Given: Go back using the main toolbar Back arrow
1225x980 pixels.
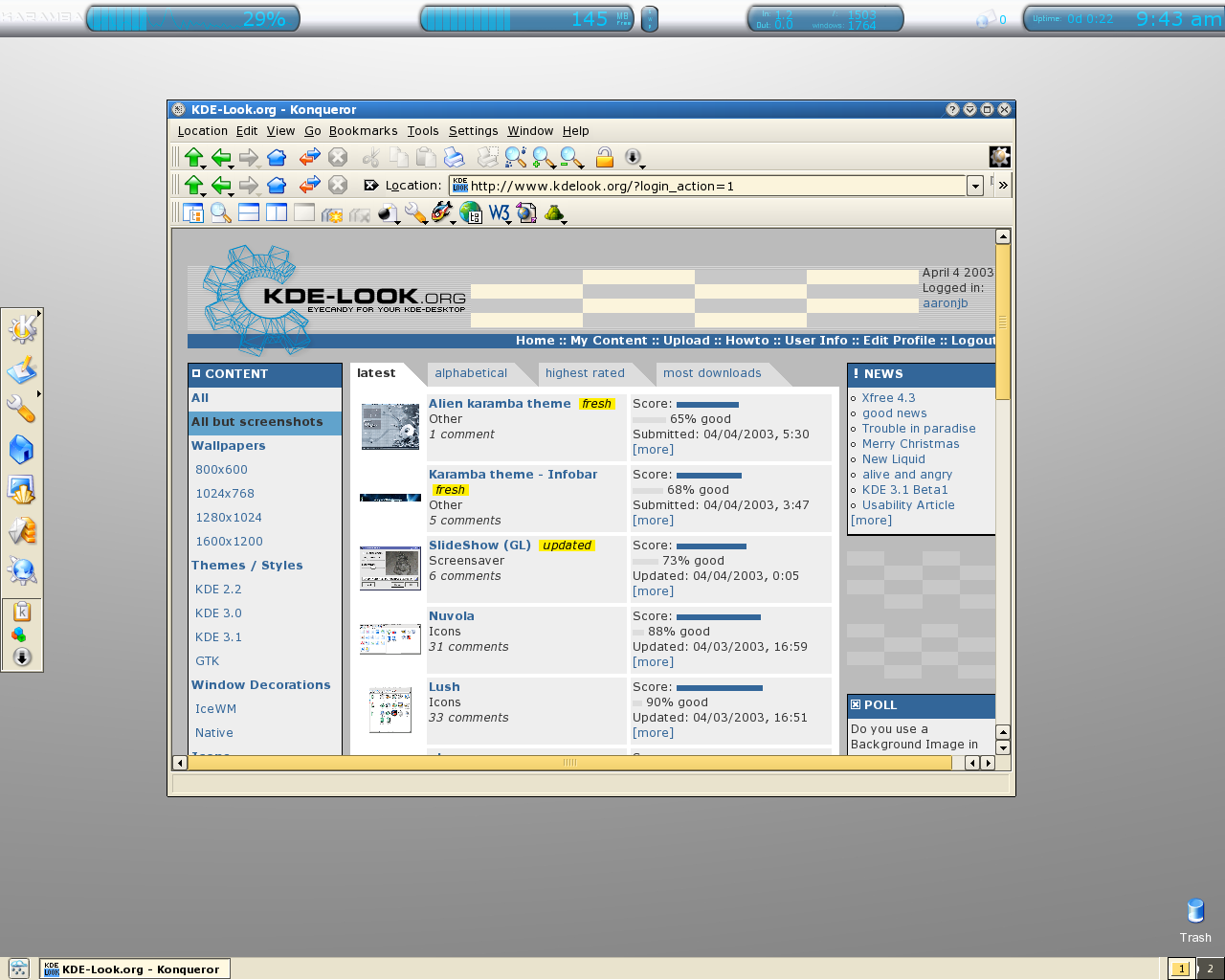Looking at the screenshot, I should [222, 157].
